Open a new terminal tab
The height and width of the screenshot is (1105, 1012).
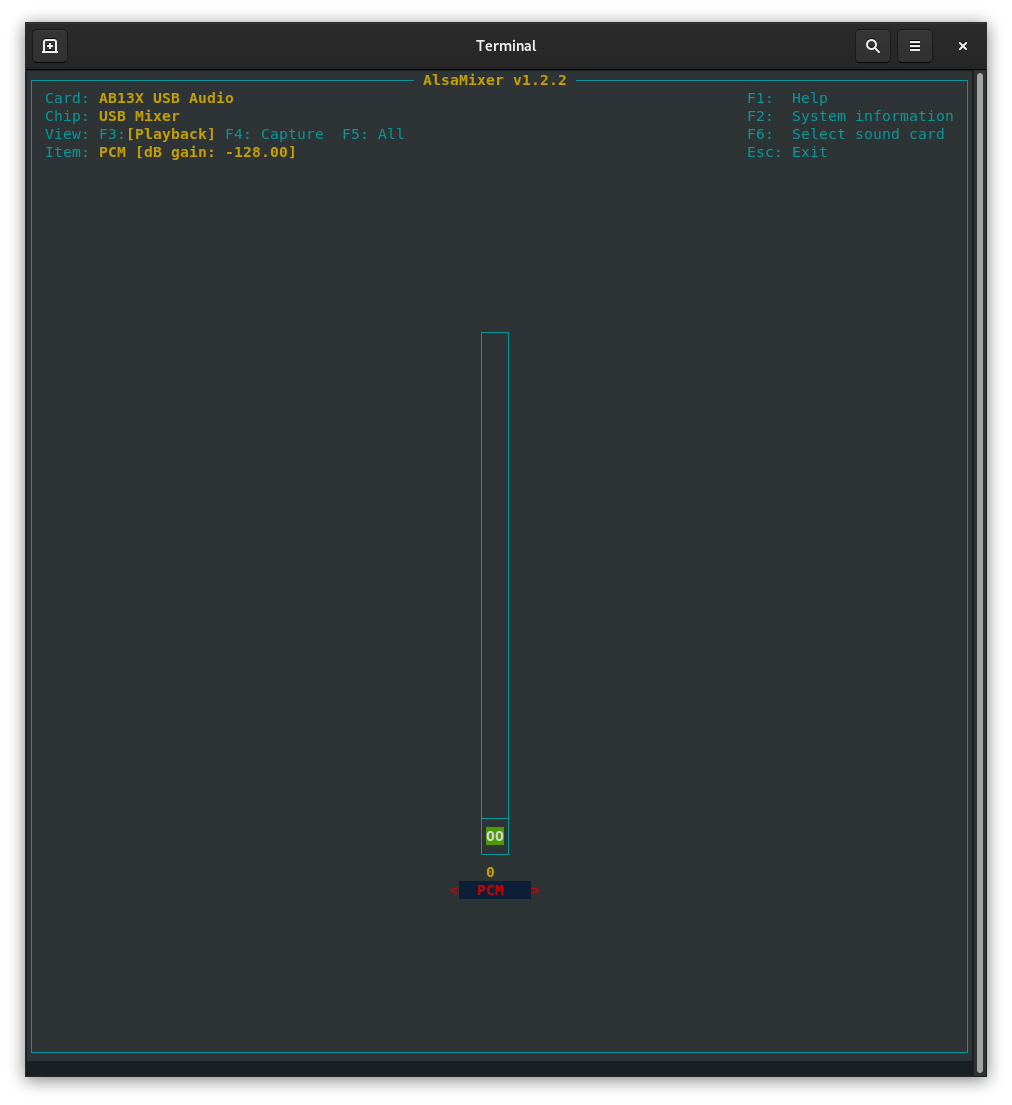[x=49, y=45]
